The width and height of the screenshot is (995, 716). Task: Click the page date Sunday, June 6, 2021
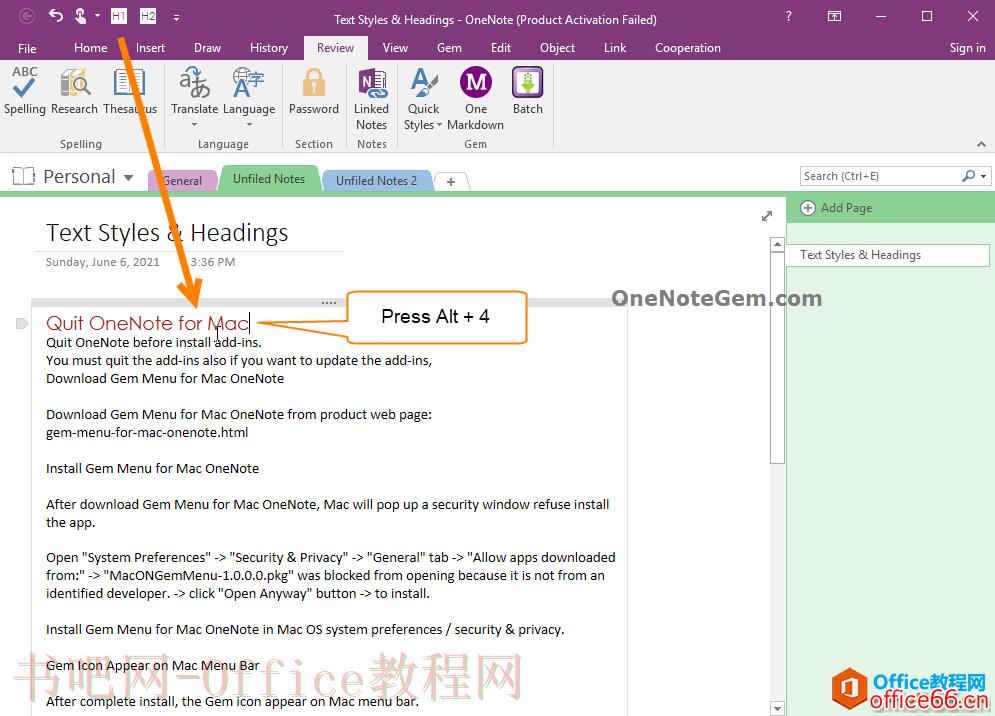point(103,262)
